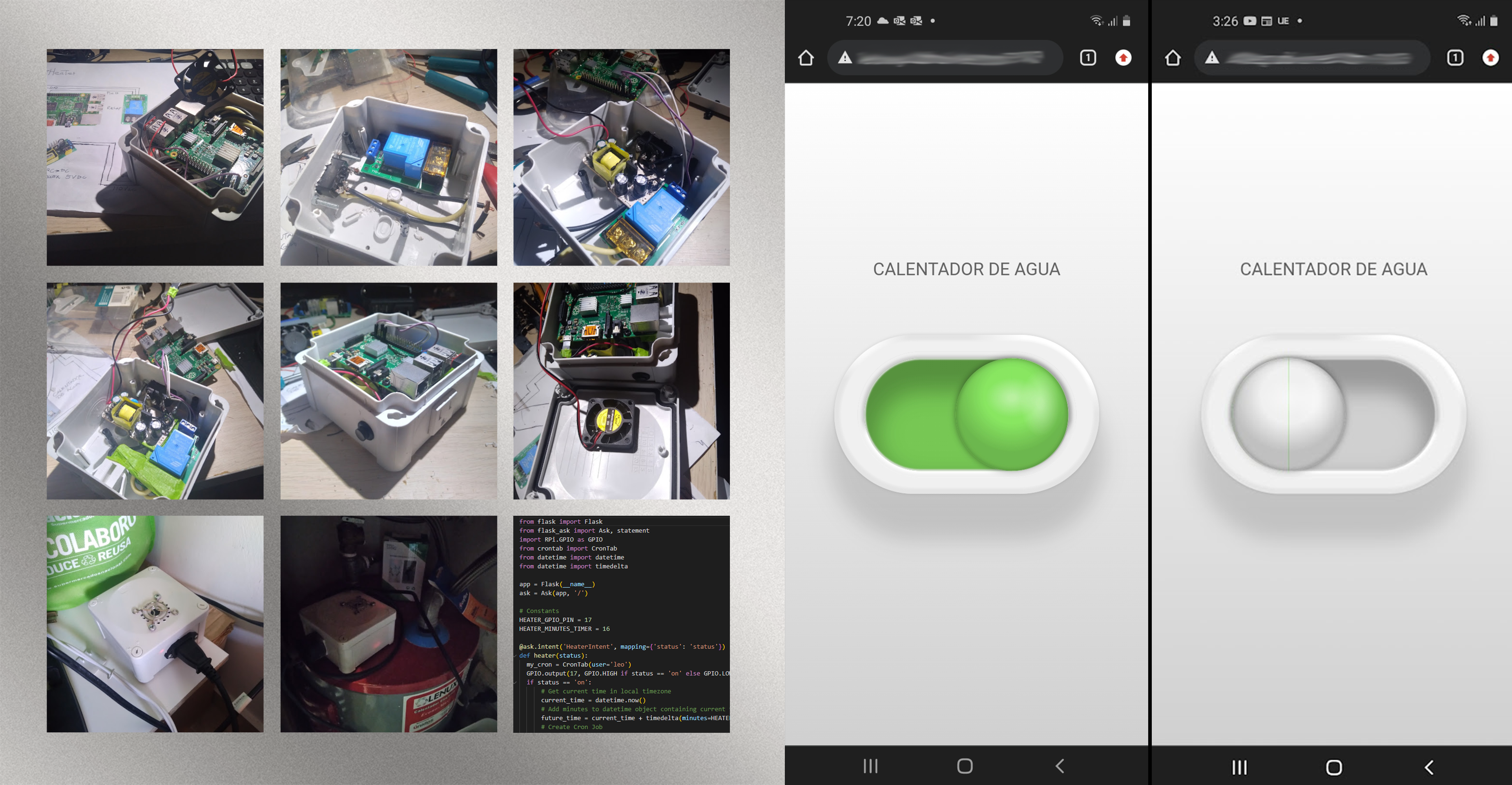Open the photo of the Raspberry Pi on the wiring diagram
The height and width of the screenshot is (785, 1512).
155,157
